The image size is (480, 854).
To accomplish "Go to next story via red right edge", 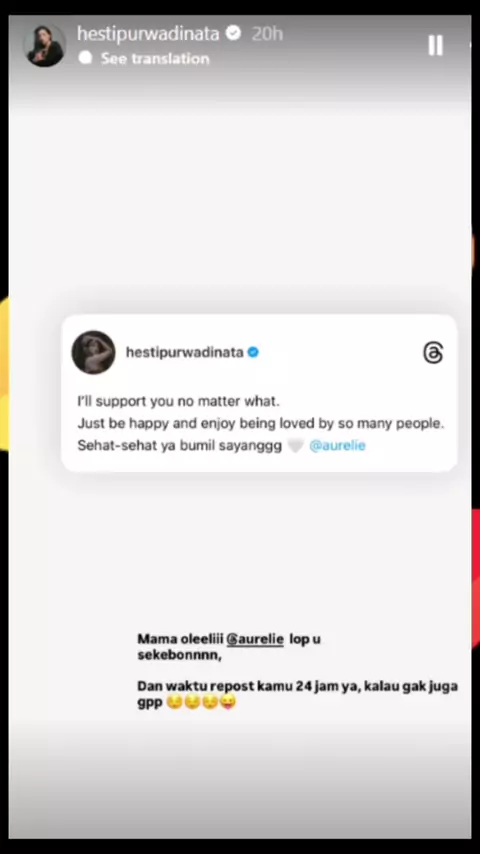I will click(x=476, y=577).
